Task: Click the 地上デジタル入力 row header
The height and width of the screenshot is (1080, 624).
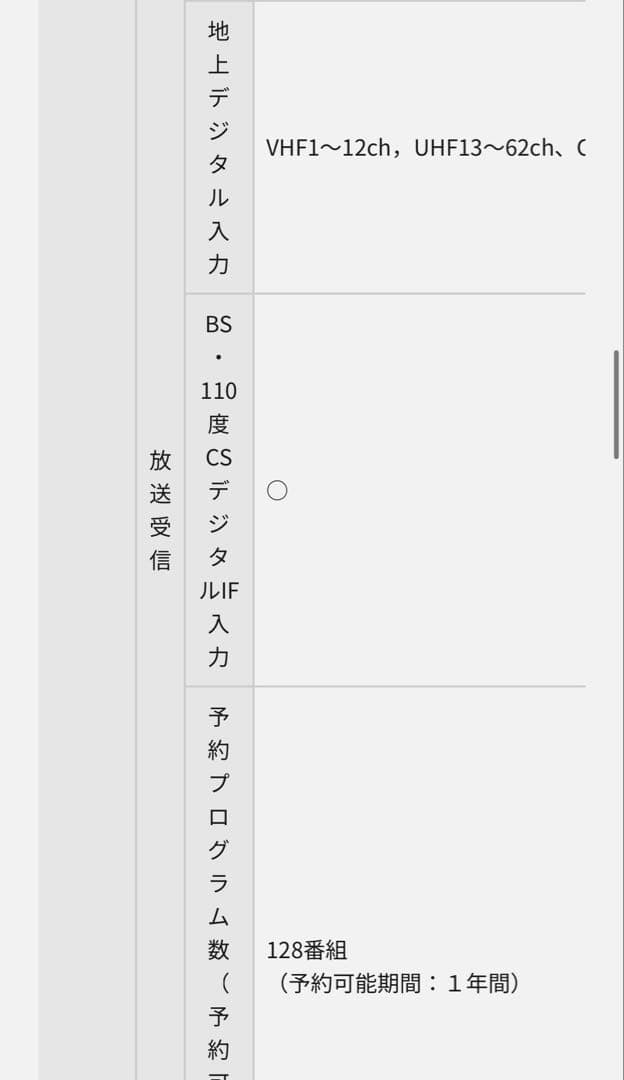Action: (x=219, y=148)
